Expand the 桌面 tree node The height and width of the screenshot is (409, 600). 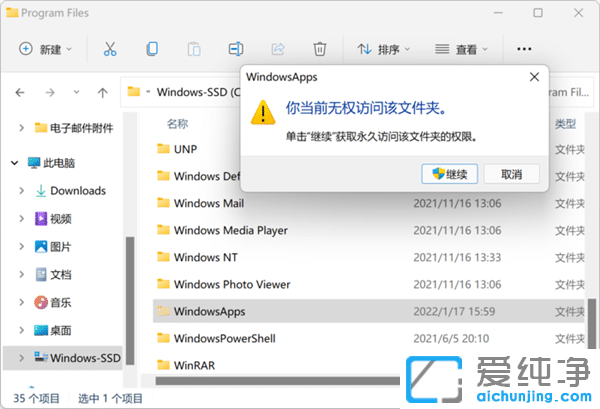[22, 330]
